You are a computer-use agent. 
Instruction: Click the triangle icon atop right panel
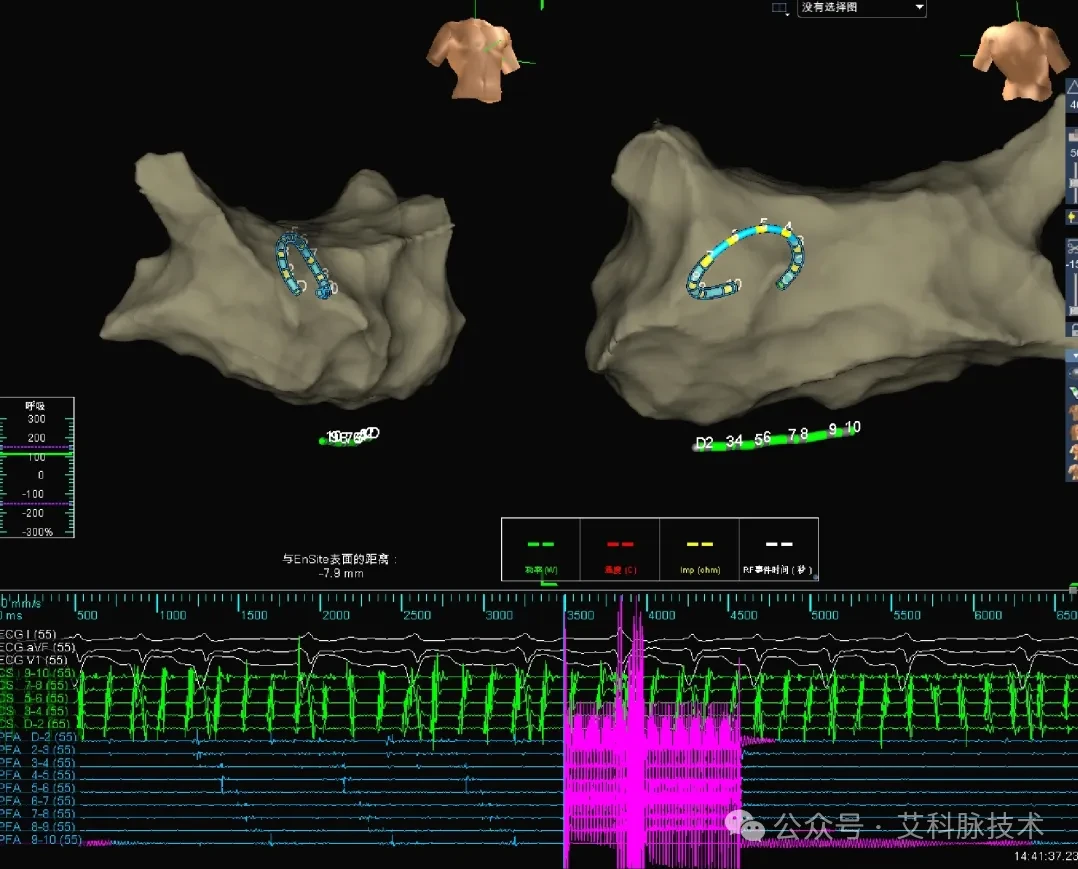point(1073,87)
